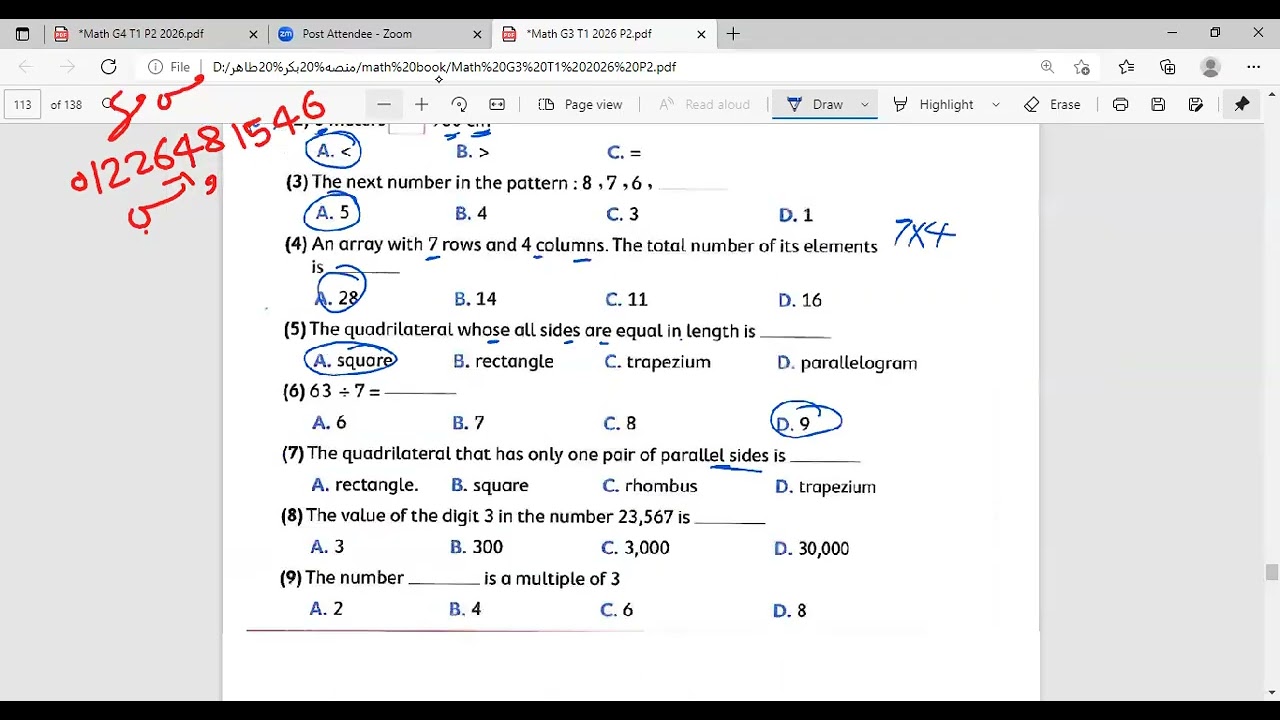
Task: Rotate the PDF page
Action: 459,104
